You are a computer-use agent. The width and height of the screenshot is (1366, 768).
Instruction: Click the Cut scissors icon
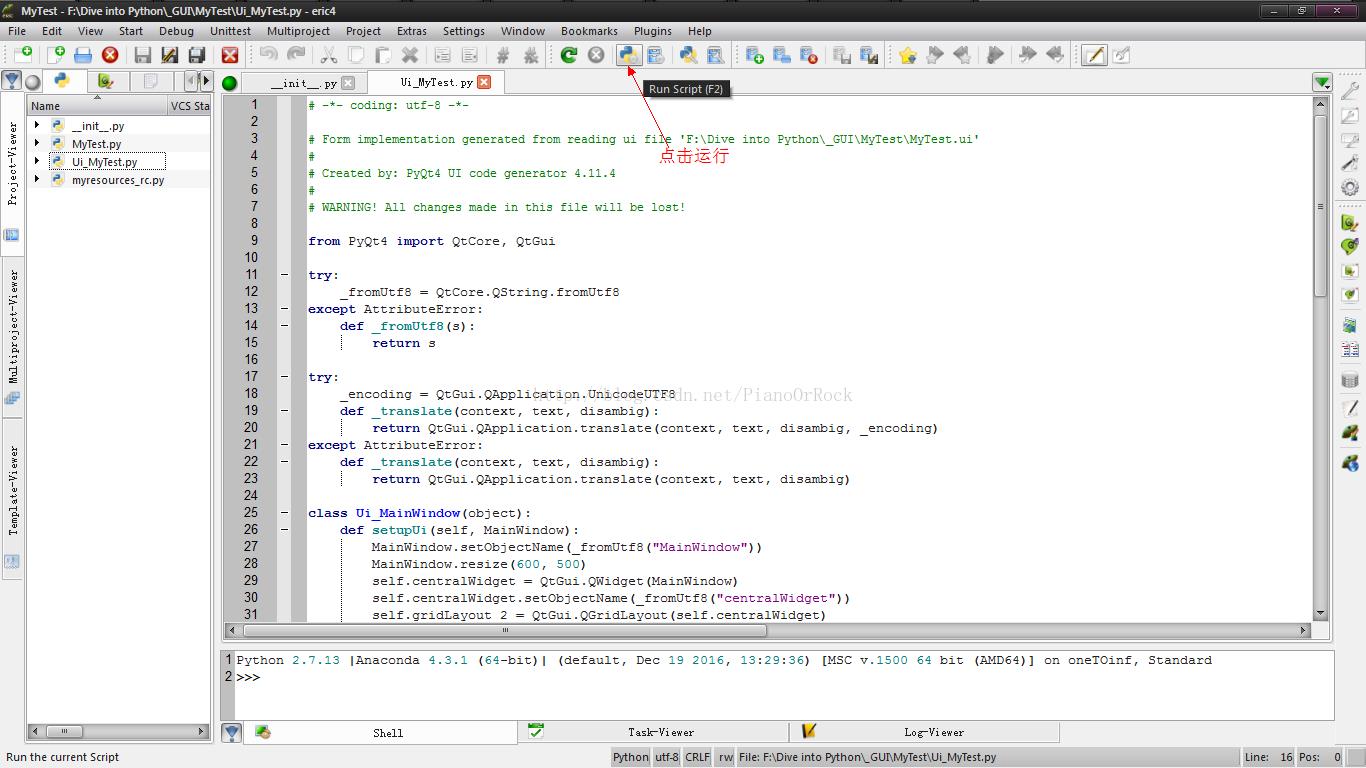tap(328, 55)
